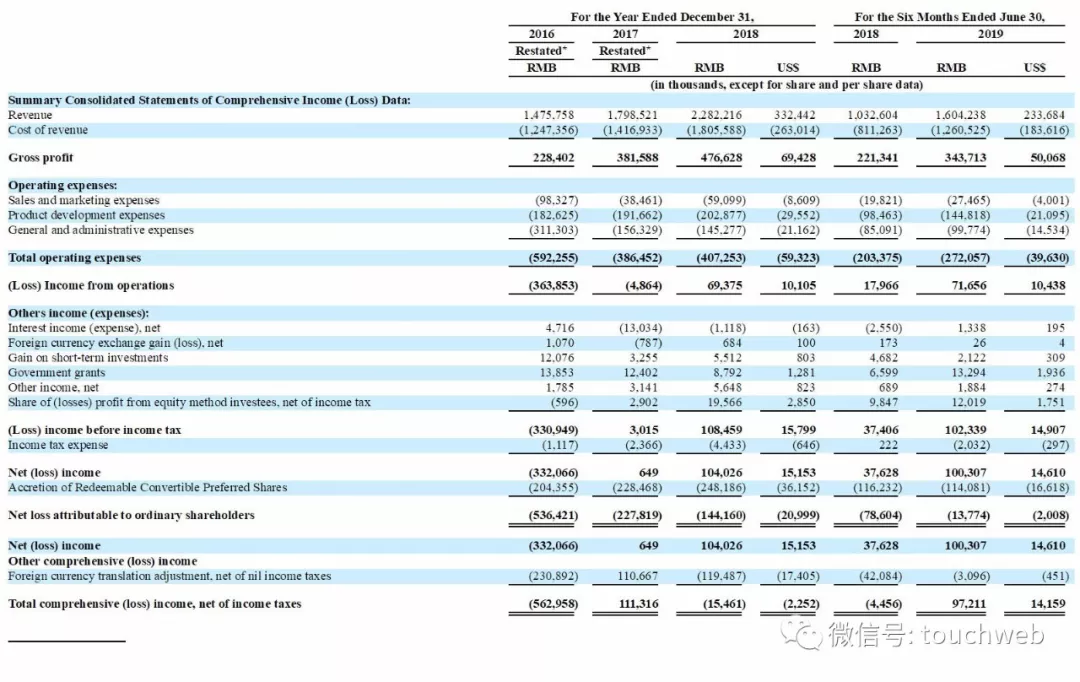
Task: Click the touchweb watermark text
Action: (x=983, y=634)
